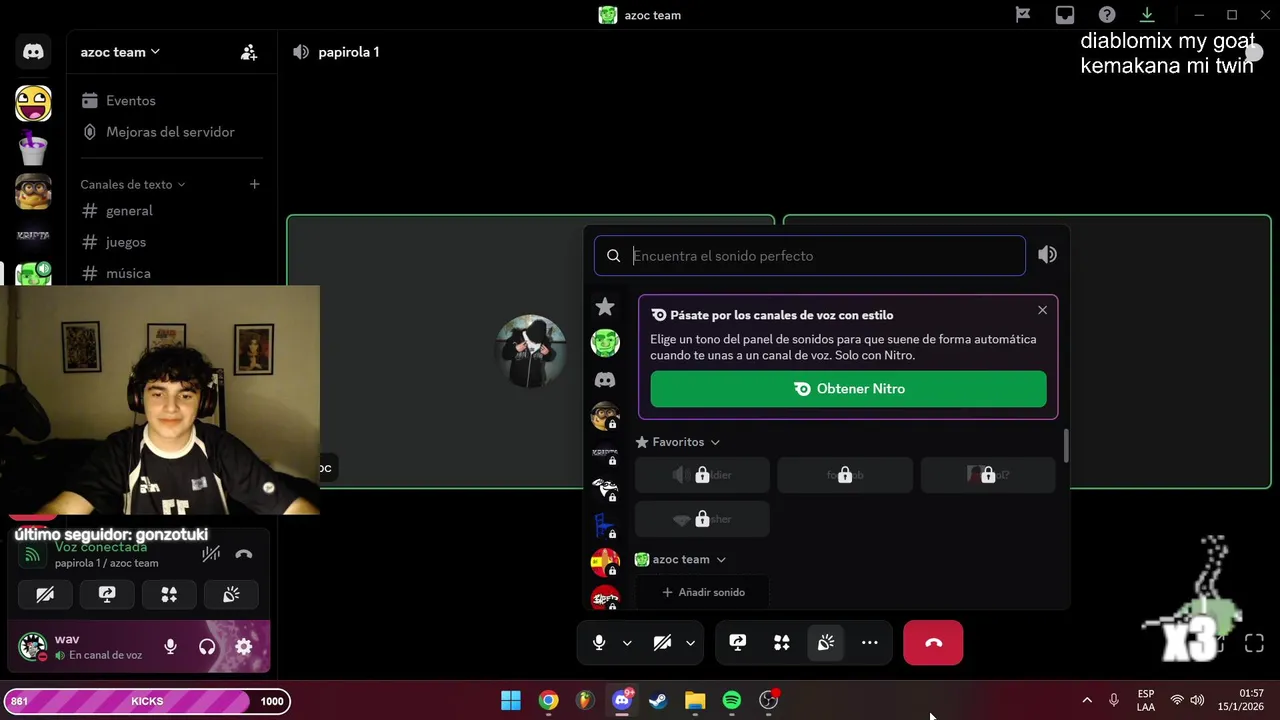This screenshot has height=720, width=1280.
Task: Click user avatar tile in voice call
Action: pyautogui.click(x=531, y=351)
